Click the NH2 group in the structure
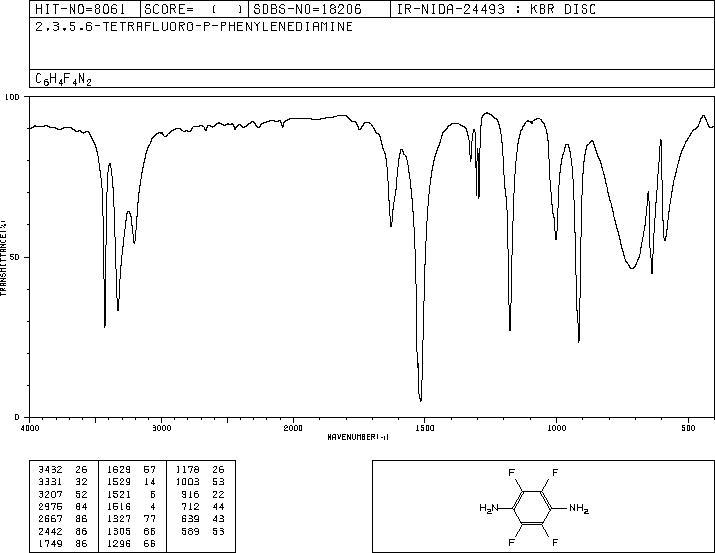Screen dimensions: 715x553 (579, 508)
